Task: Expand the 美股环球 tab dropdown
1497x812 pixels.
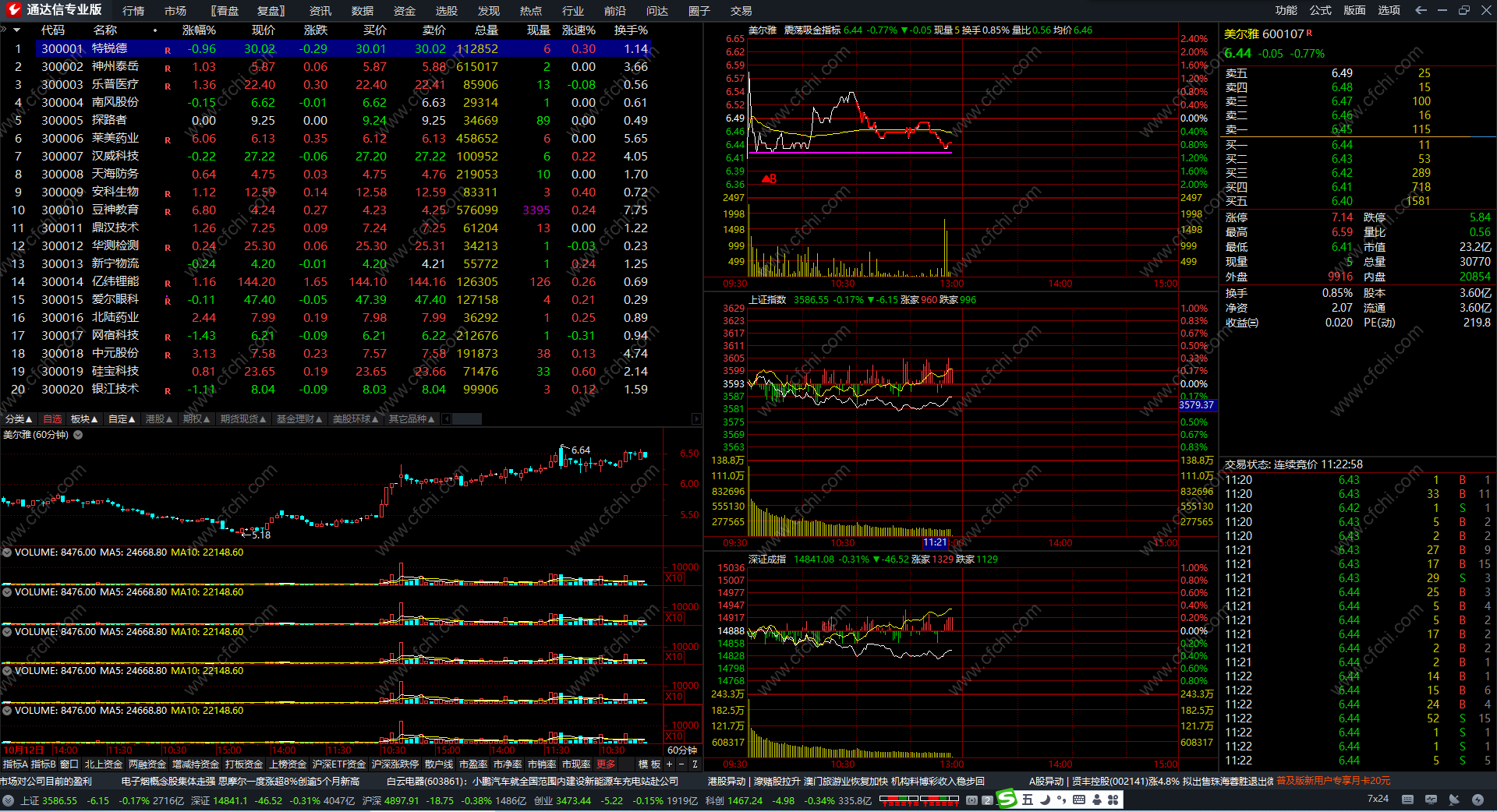Action: point(356,419)
